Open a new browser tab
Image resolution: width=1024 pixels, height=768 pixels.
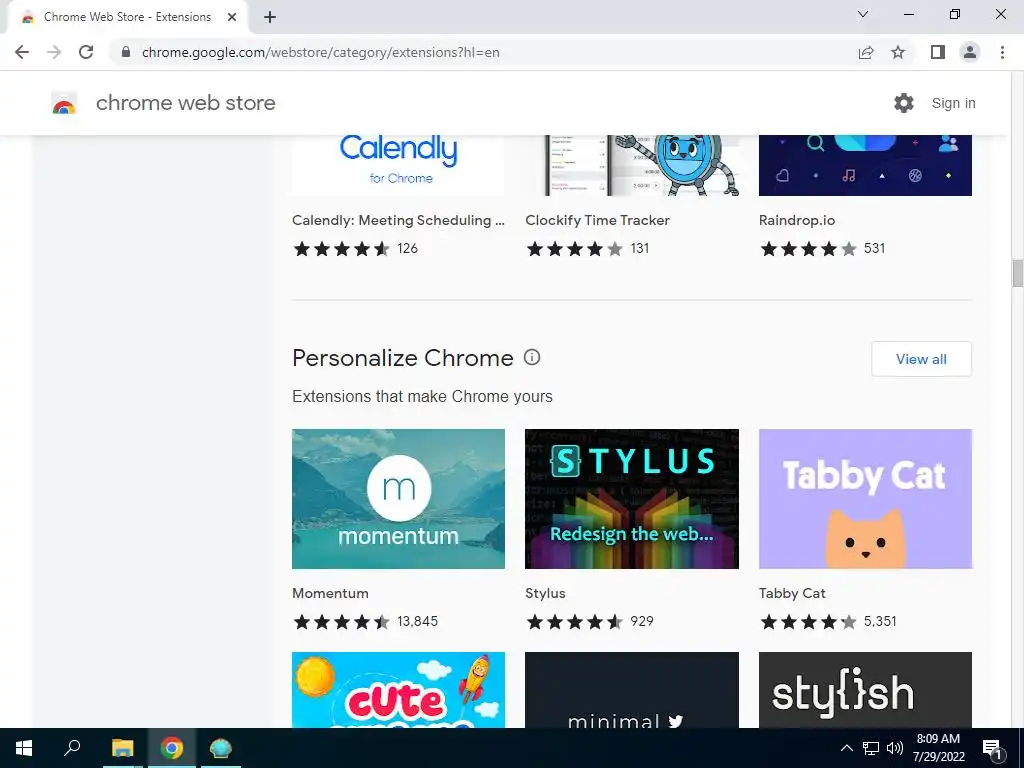pyautogui.click(x=270, y=17)
